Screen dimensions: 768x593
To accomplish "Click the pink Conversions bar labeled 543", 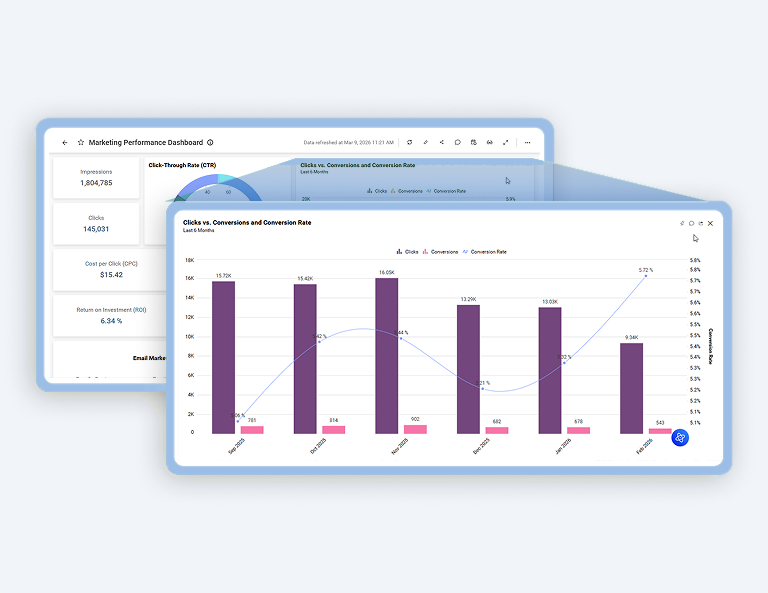I will click(x=660, y=431).
